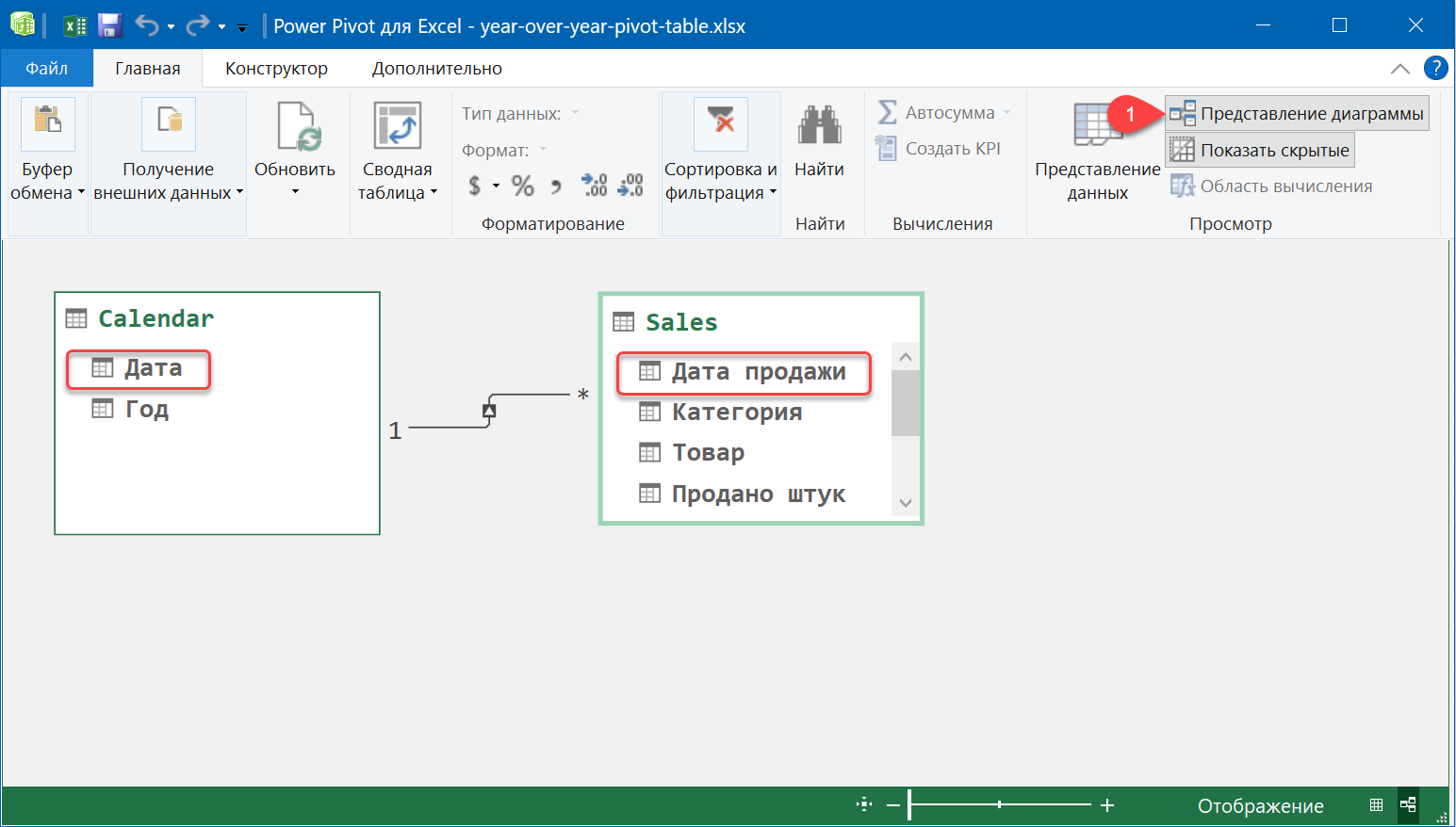Click fit-to-screen icon in status bar

click(x=864, y=804)
